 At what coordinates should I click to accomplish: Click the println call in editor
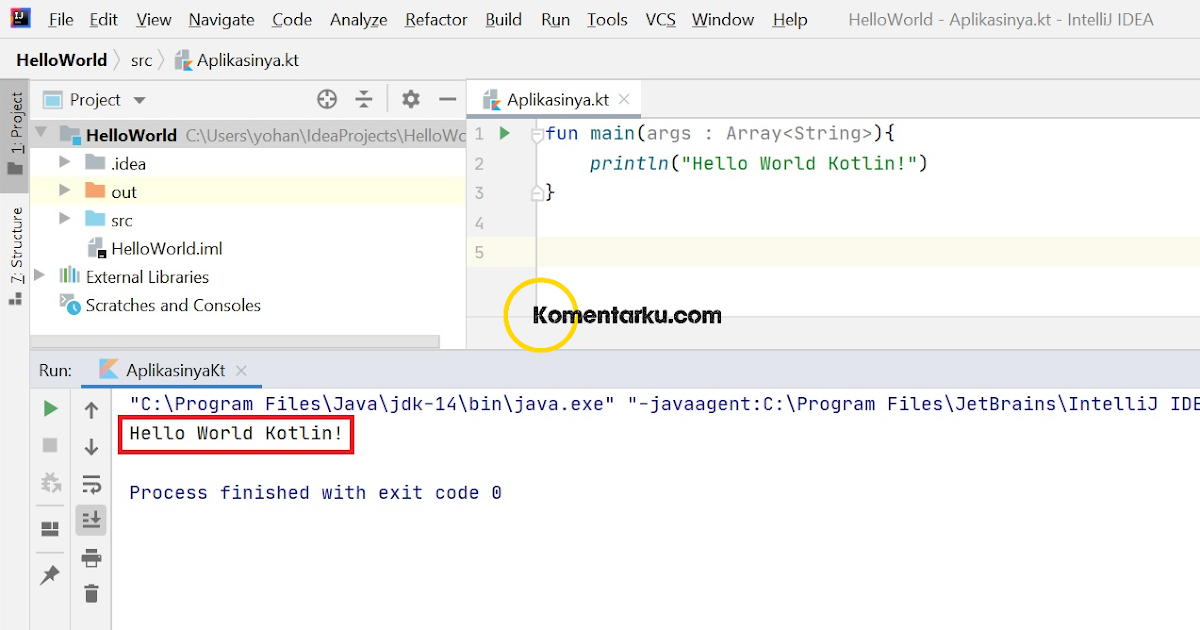[x=629, y=163]
